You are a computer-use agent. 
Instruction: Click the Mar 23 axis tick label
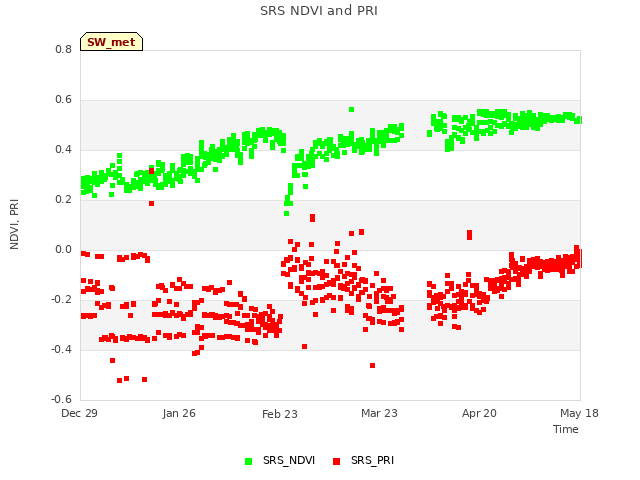click(x=379, y=413)
